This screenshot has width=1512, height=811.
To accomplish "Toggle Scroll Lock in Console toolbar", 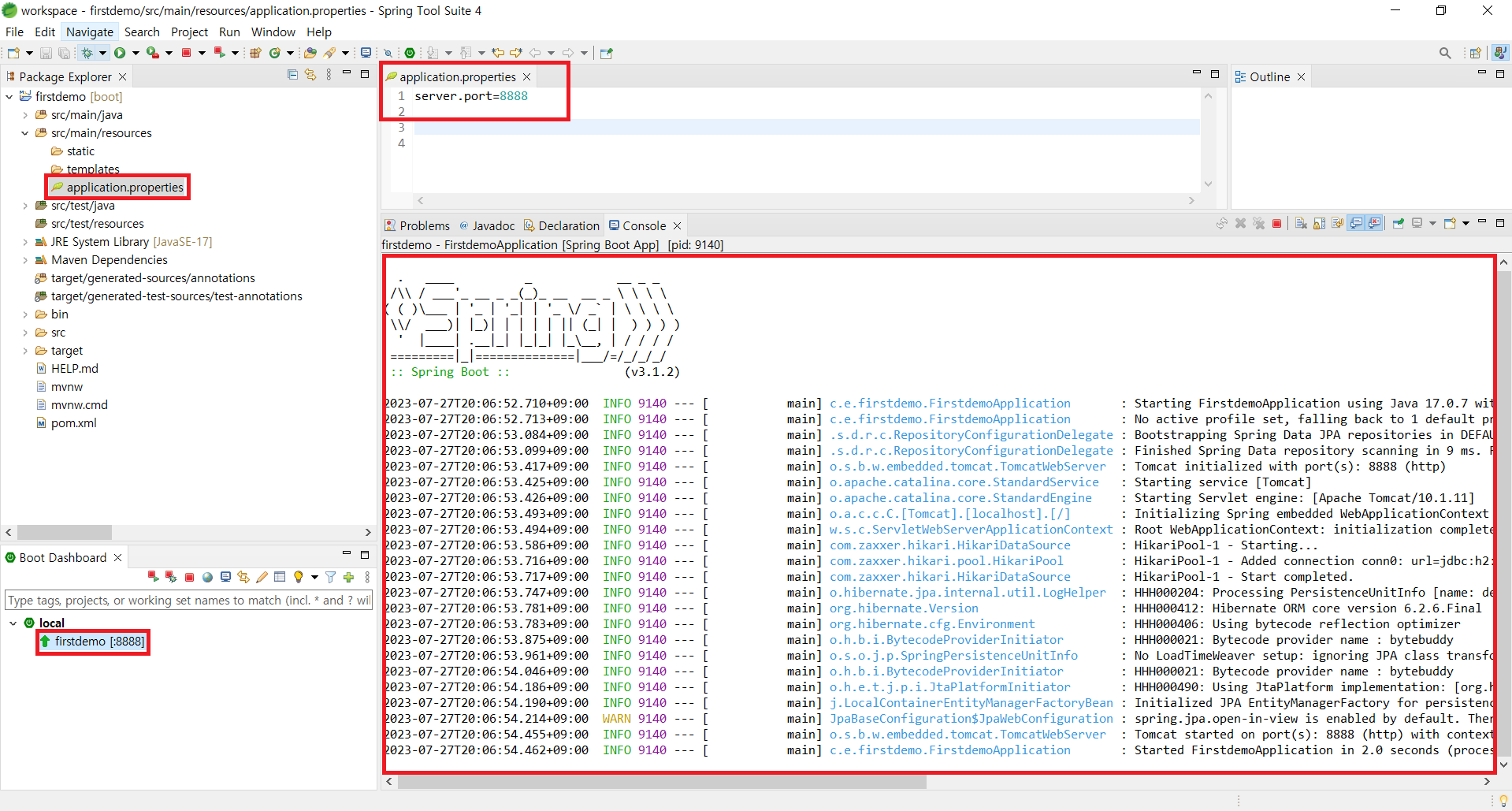I will point(1319,223).
